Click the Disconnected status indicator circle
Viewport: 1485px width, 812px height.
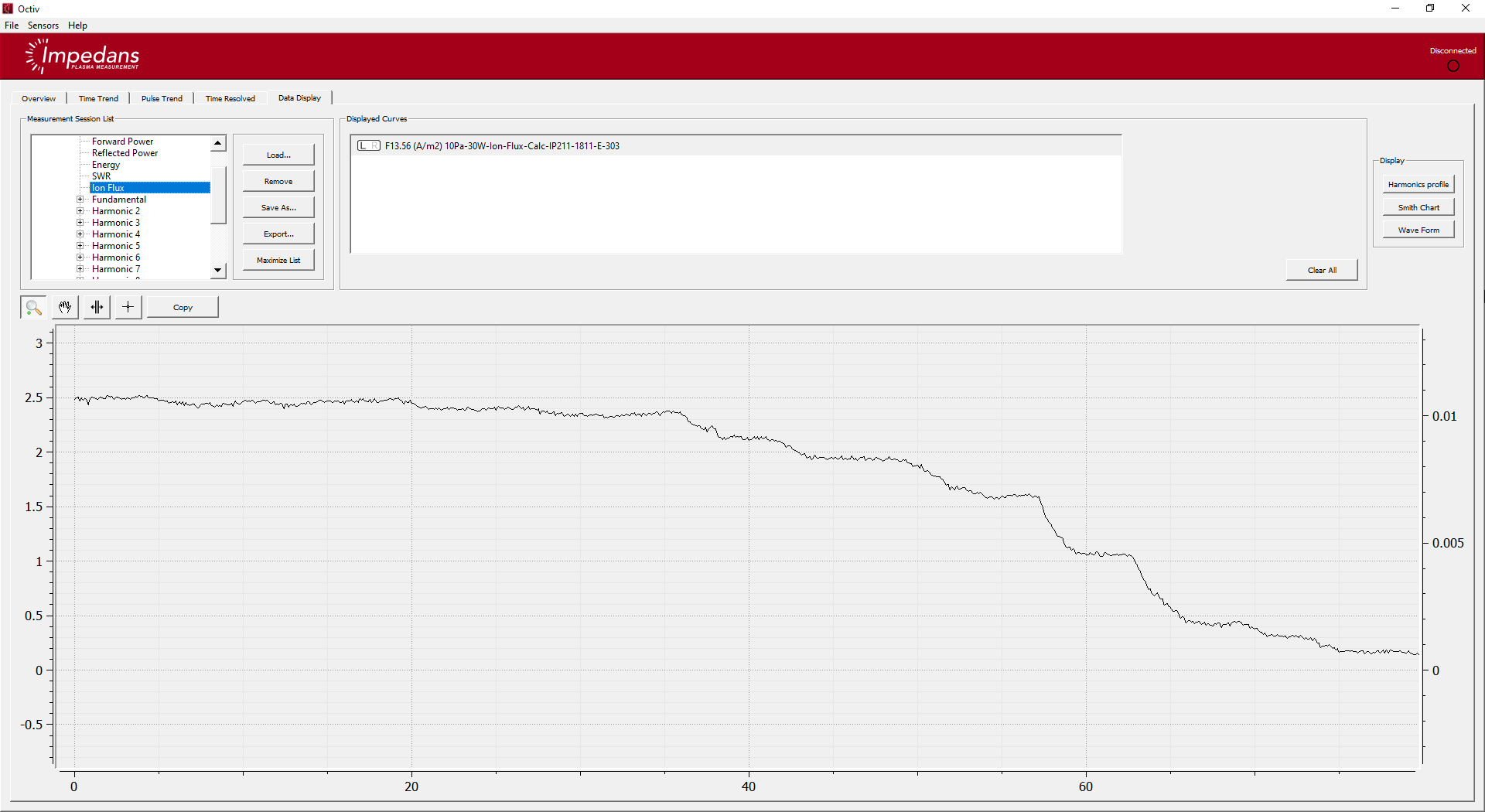click(x=1453, y=67)
